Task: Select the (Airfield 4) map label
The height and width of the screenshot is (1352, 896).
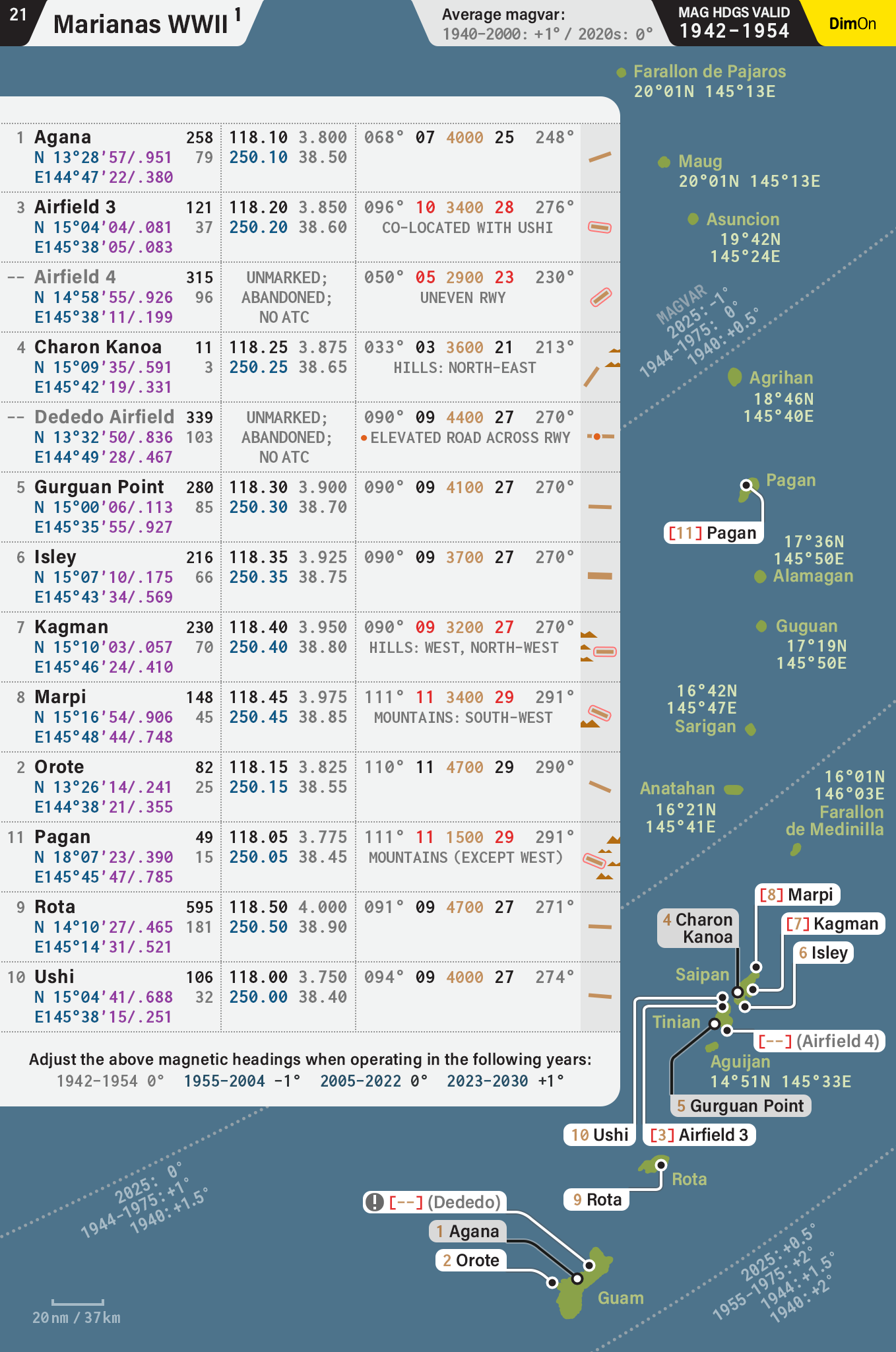Action: pyautogui.click(x=819, y=1041)
